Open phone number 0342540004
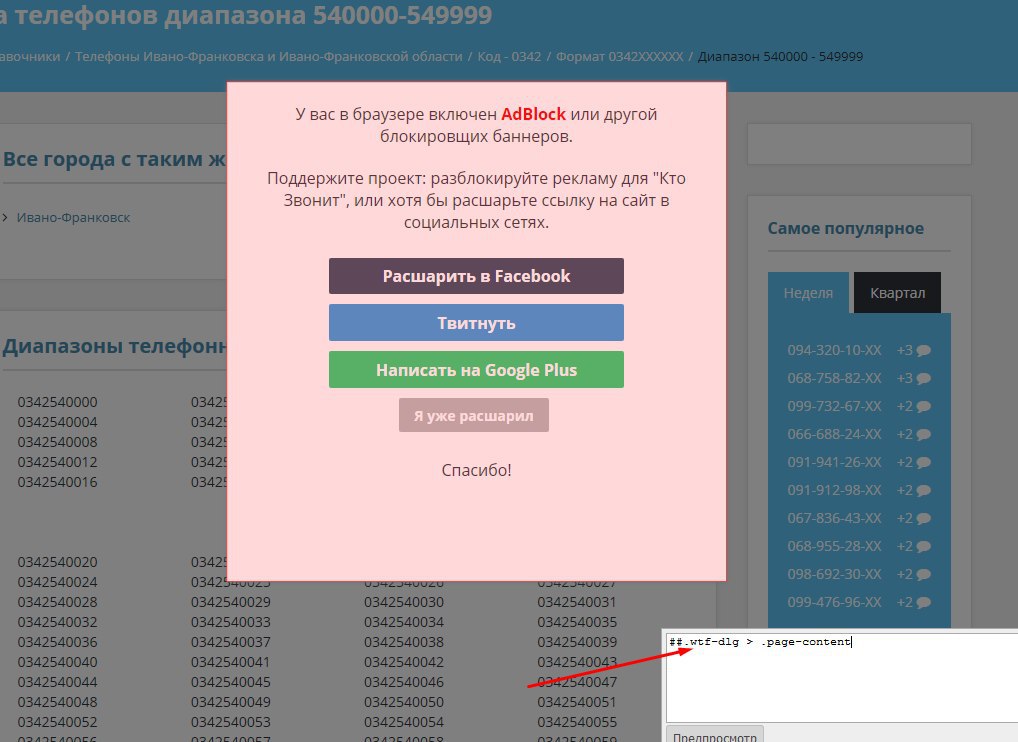Image resolution: width=1018 pixels, height=742 pixels. 57,422
